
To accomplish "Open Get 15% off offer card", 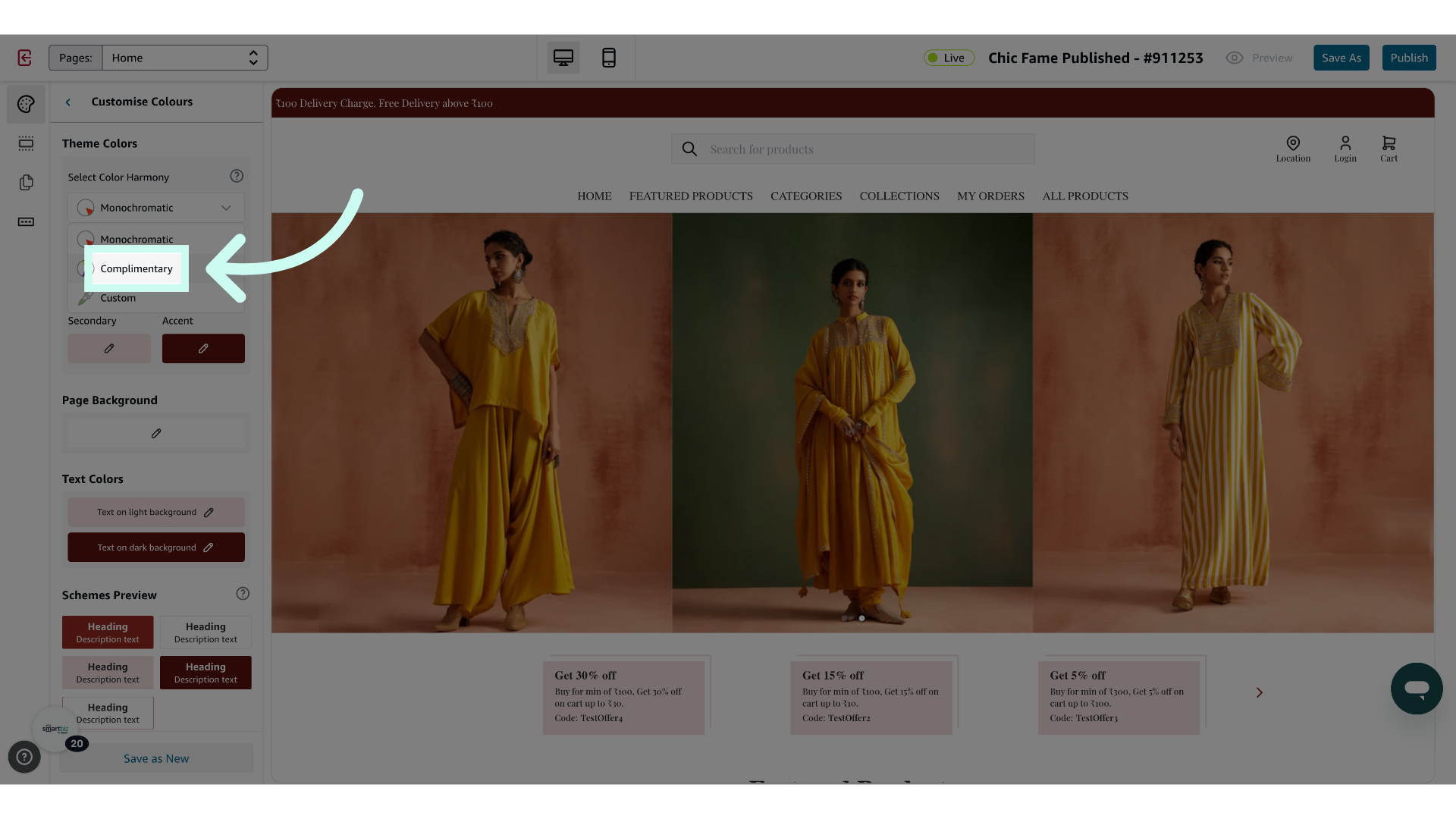I will point(871,698).
